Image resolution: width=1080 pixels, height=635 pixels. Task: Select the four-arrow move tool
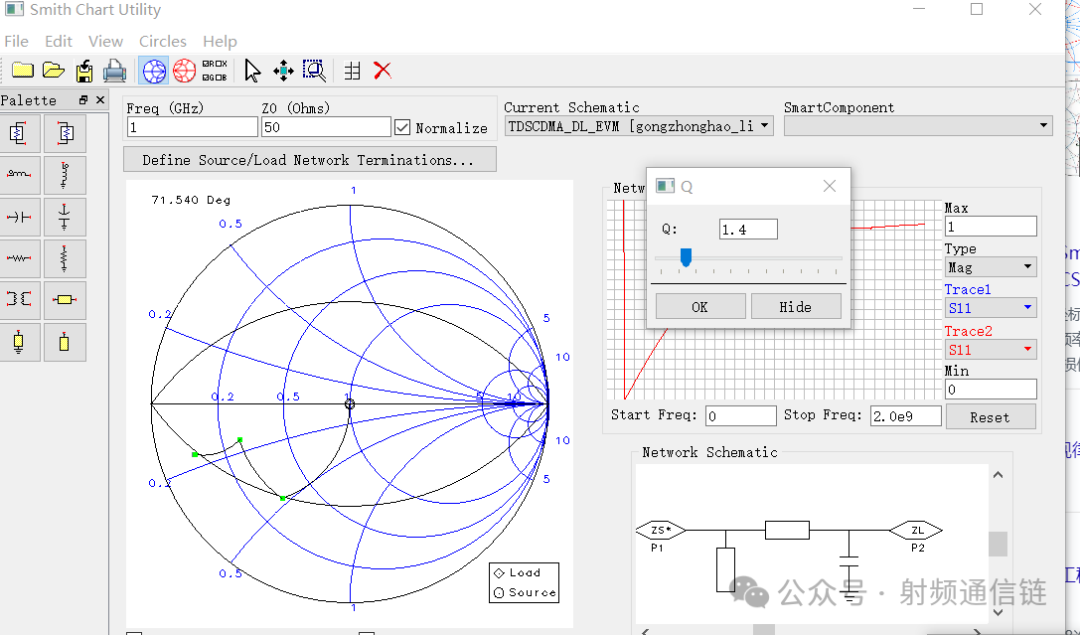(x=283, y=71)
